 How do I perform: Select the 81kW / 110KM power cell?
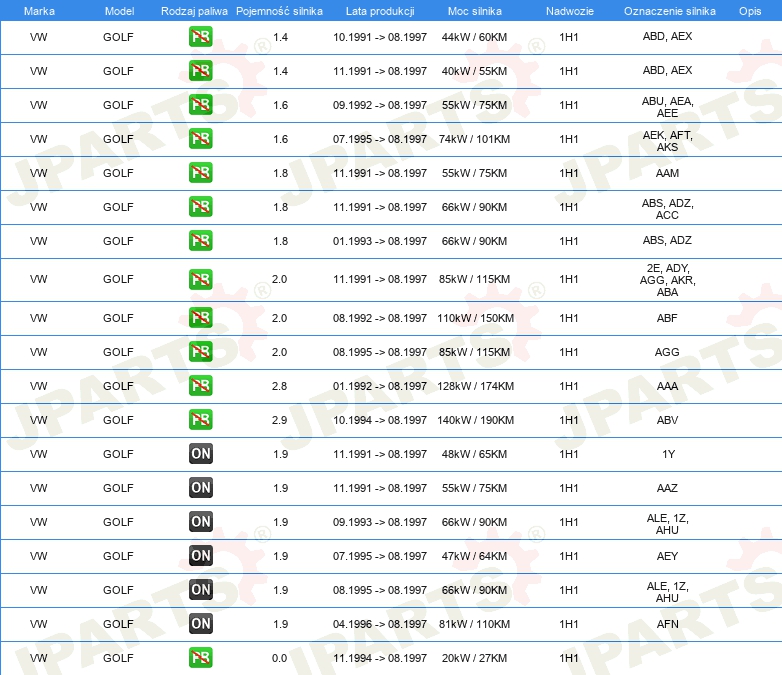click(x=474, y=624)
